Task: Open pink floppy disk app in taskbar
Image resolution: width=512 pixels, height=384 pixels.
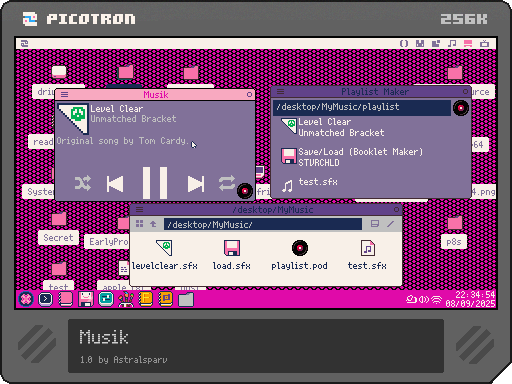Action: pyautogui.click(x=86, y=299)
